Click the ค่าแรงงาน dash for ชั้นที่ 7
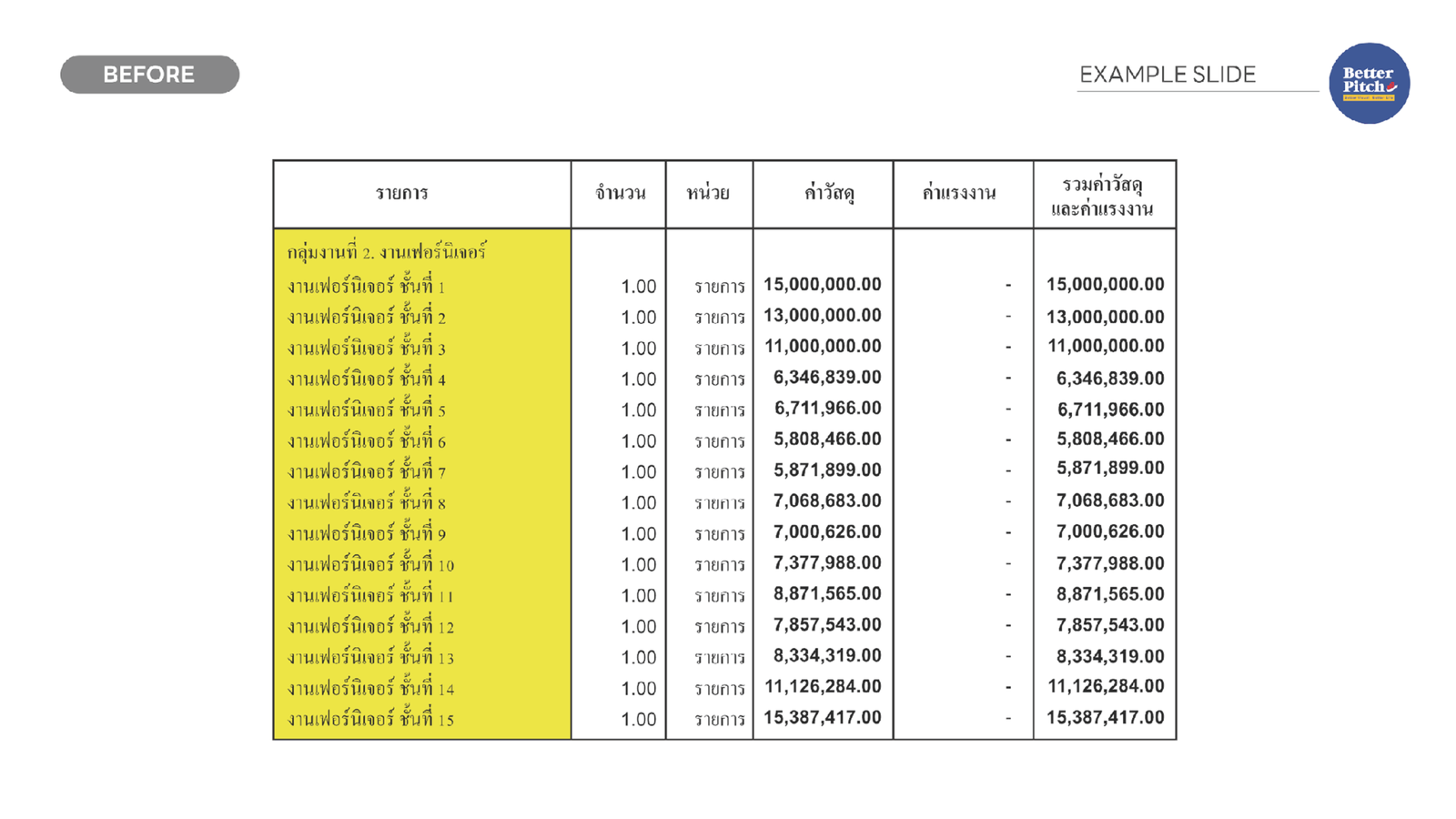This screenshot has height=819, width=1456. coord(1008,471)
